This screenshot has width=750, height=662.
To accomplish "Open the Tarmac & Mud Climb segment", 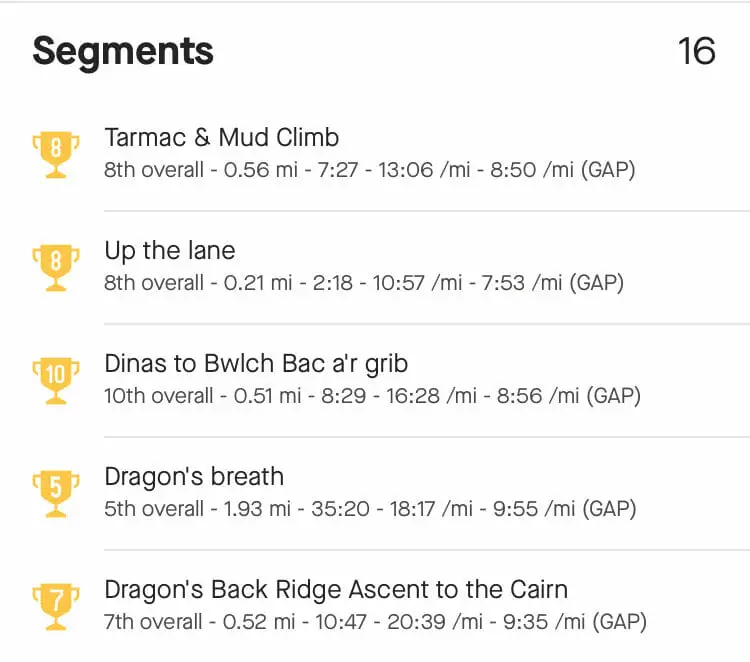I will point(222,138).
